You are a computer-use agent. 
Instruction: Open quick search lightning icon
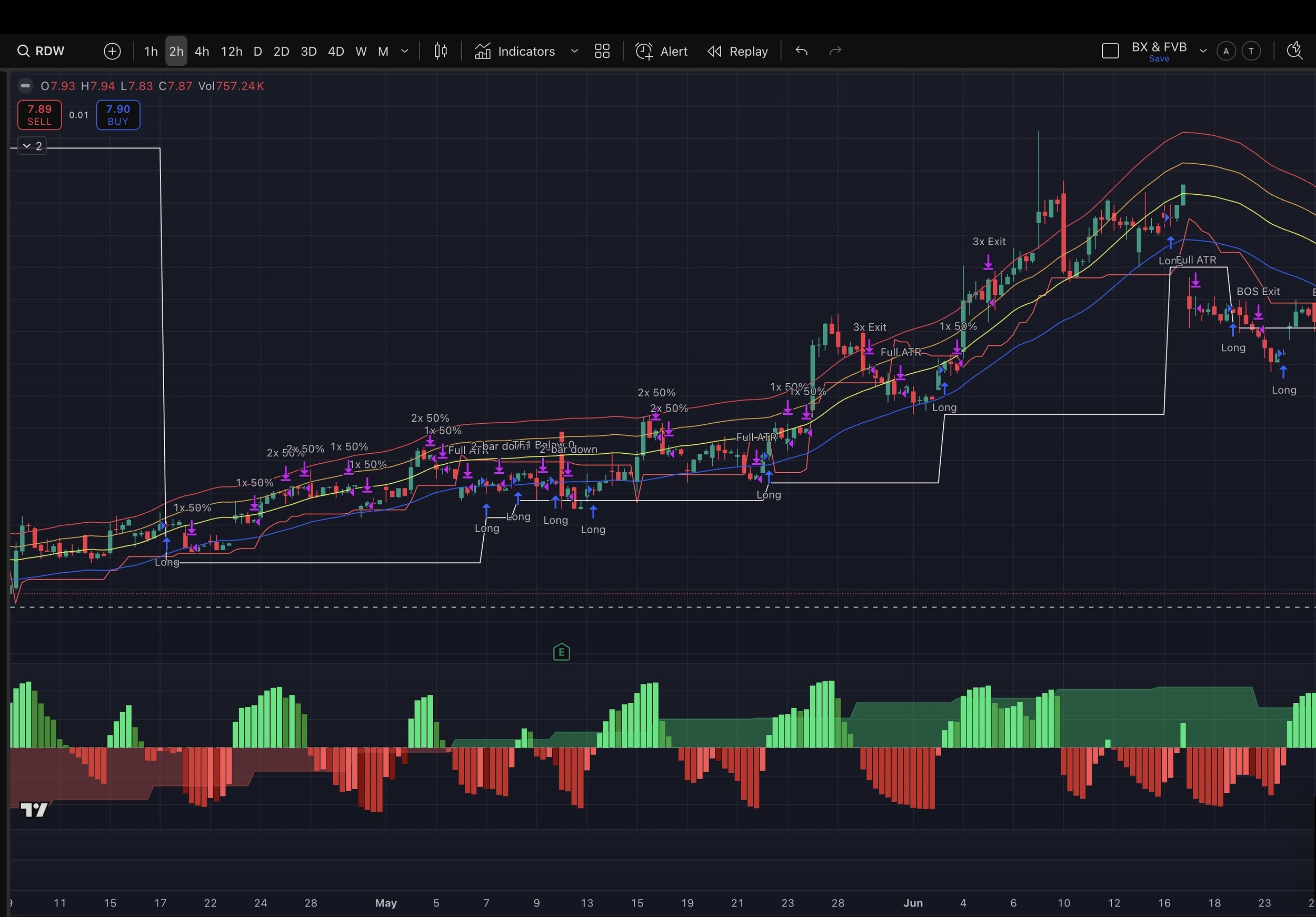coord(1294,51)
